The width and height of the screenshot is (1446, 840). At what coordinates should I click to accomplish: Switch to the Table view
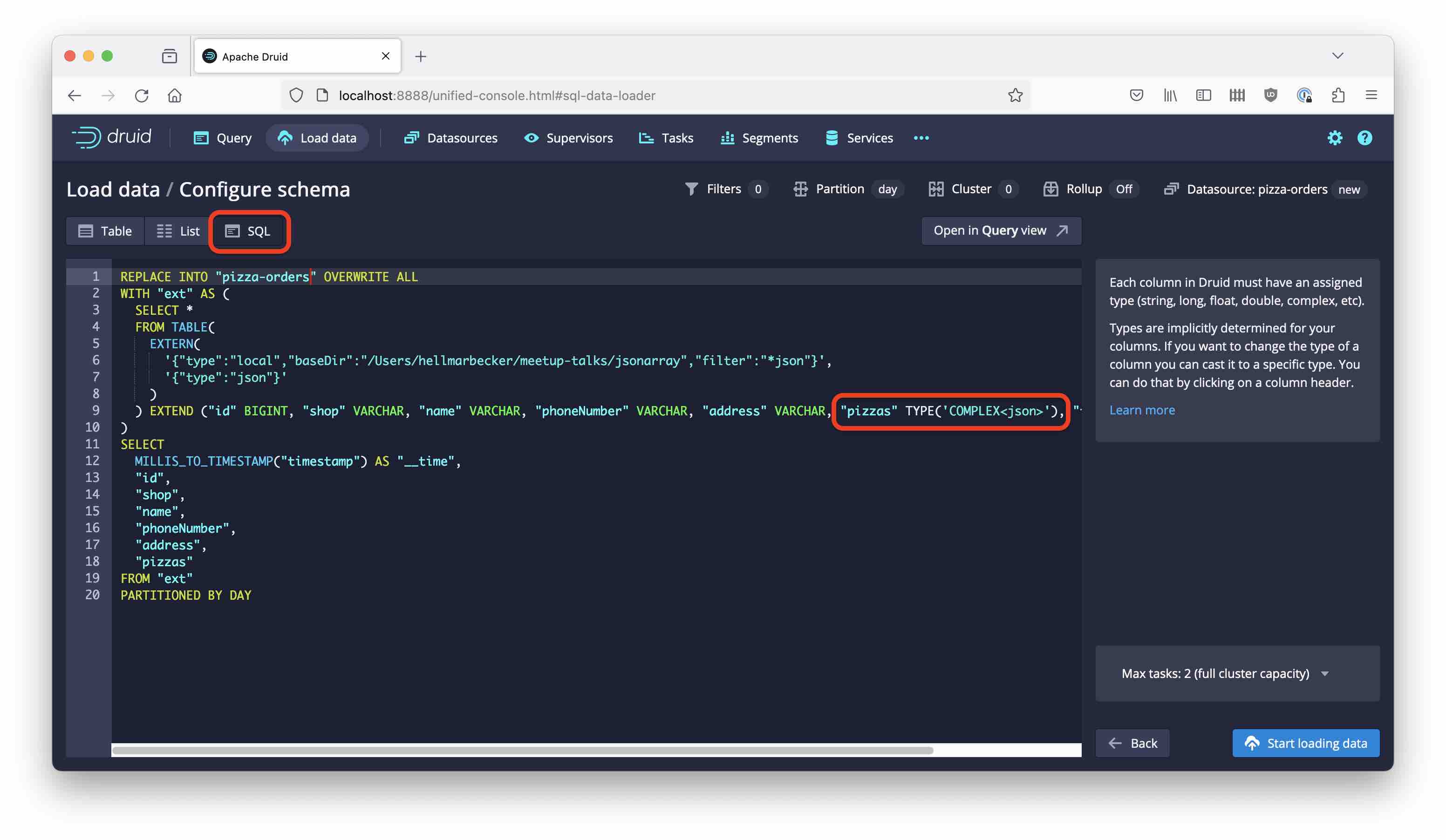[x=105, y=231]
